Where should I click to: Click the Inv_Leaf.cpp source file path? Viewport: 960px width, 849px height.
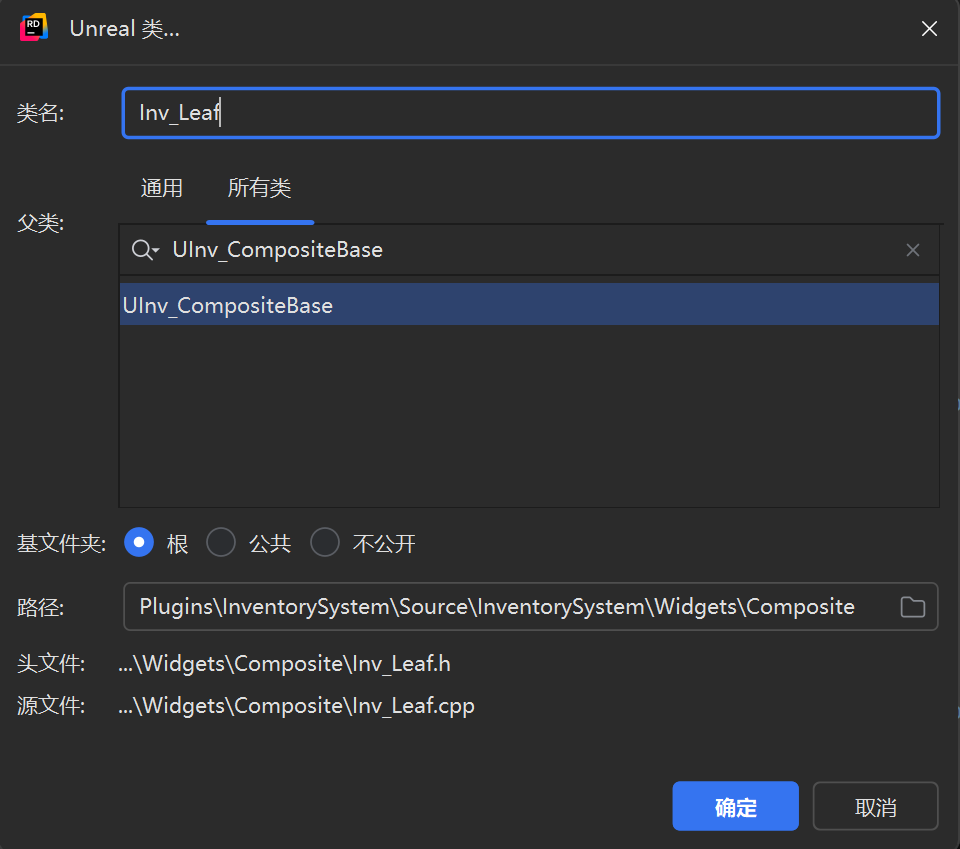point(296,706)
